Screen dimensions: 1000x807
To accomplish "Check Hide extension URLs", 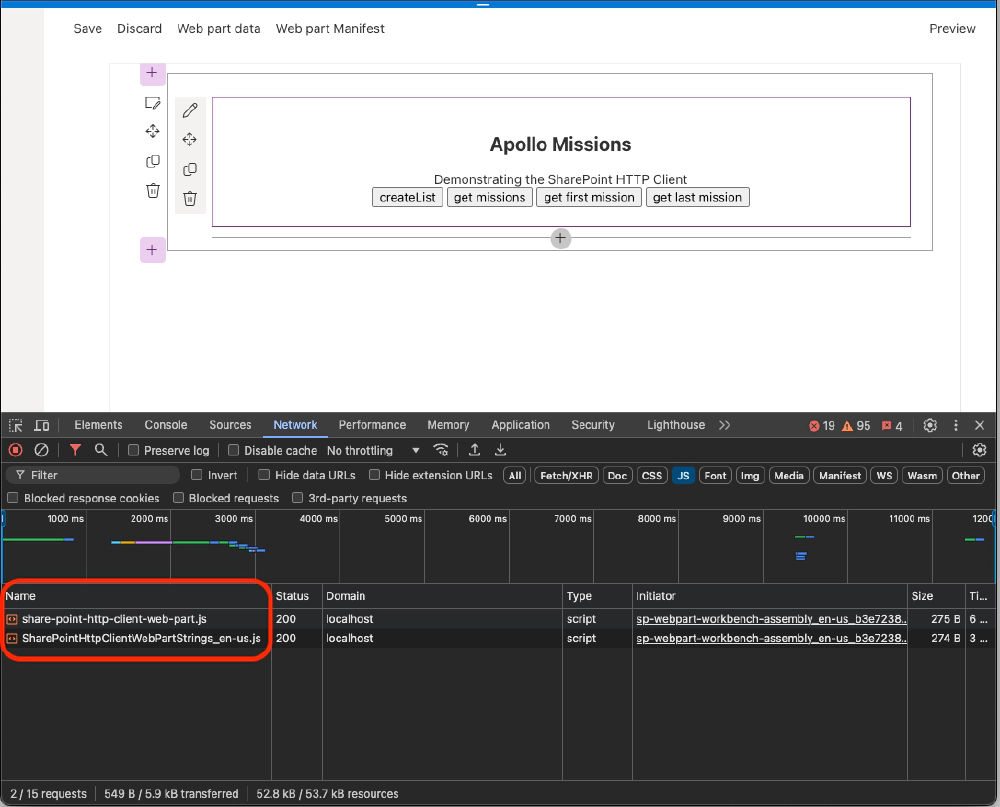I will click(x=374, y=475).
